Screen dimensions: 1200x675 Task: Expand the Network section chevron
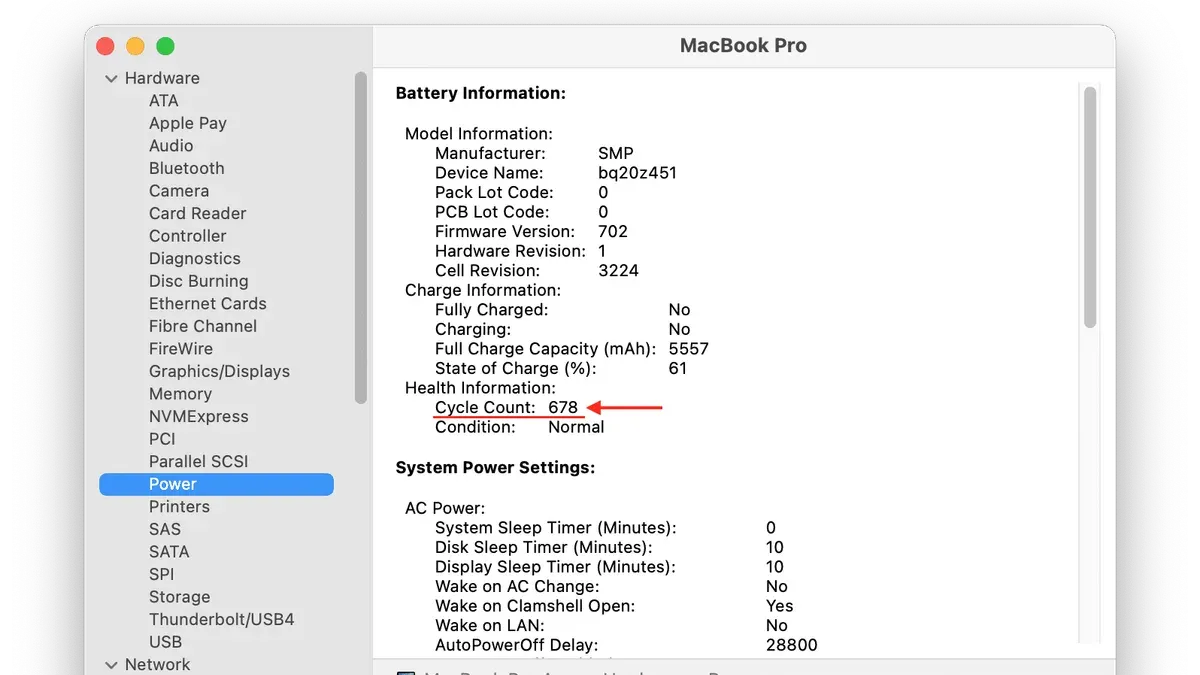[110, 664]
